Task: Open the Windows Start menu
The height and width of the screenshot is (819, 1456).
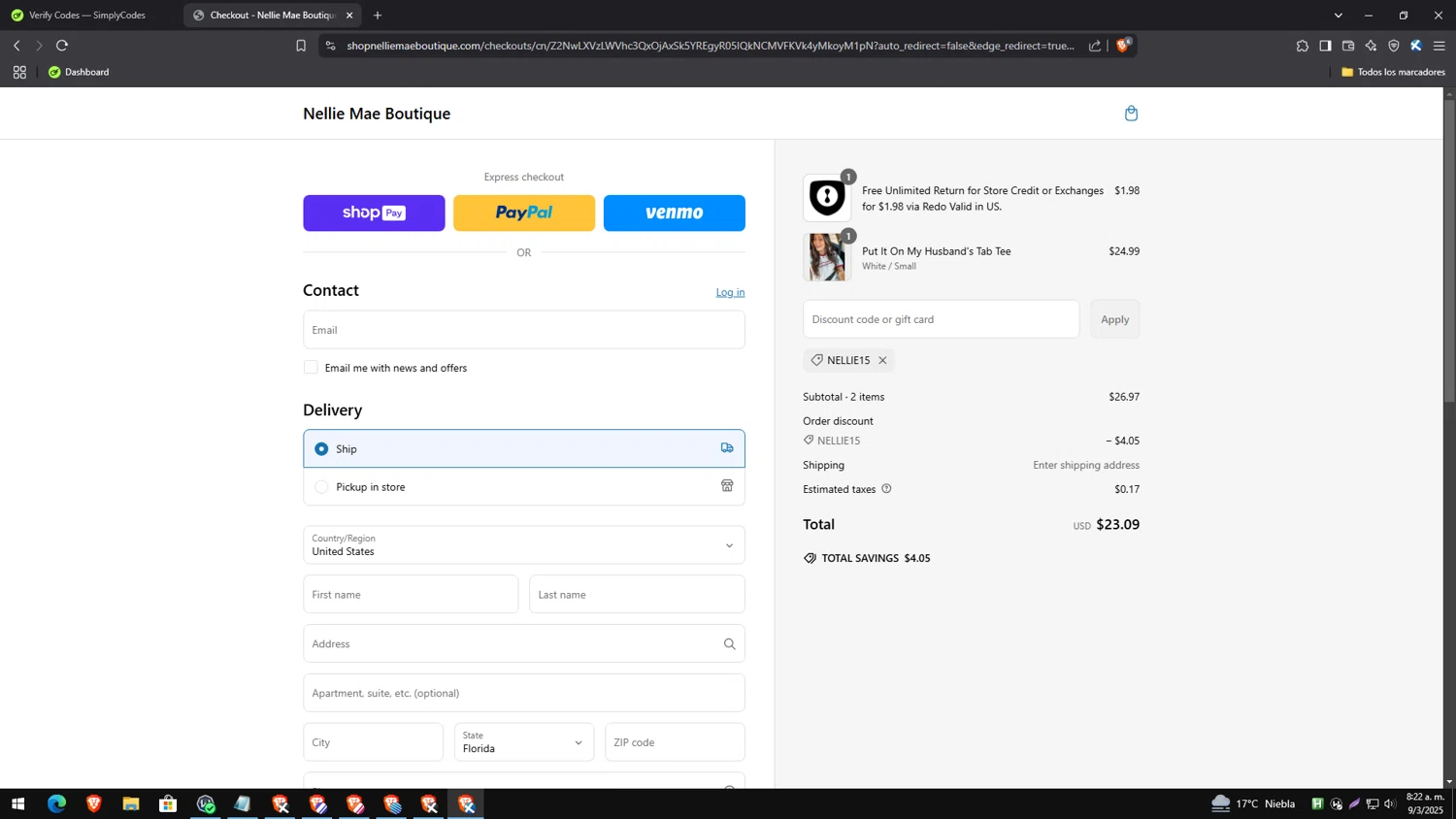Action: pyautogui.click(x=17, y=803)
